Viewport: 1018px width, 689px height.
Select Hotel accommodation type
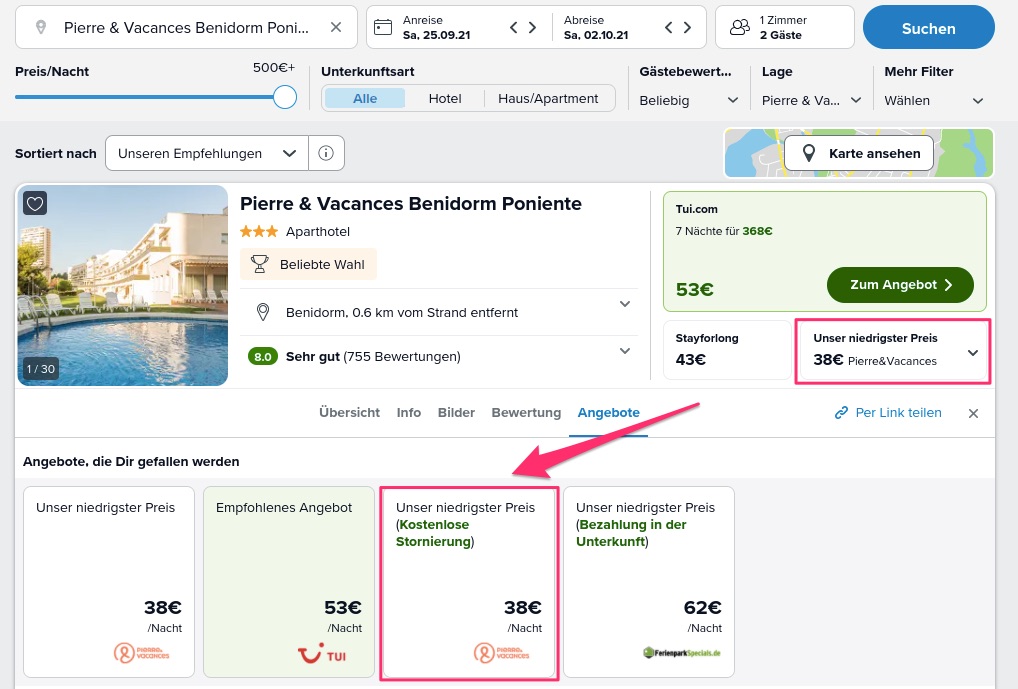[x=445, y=99]
